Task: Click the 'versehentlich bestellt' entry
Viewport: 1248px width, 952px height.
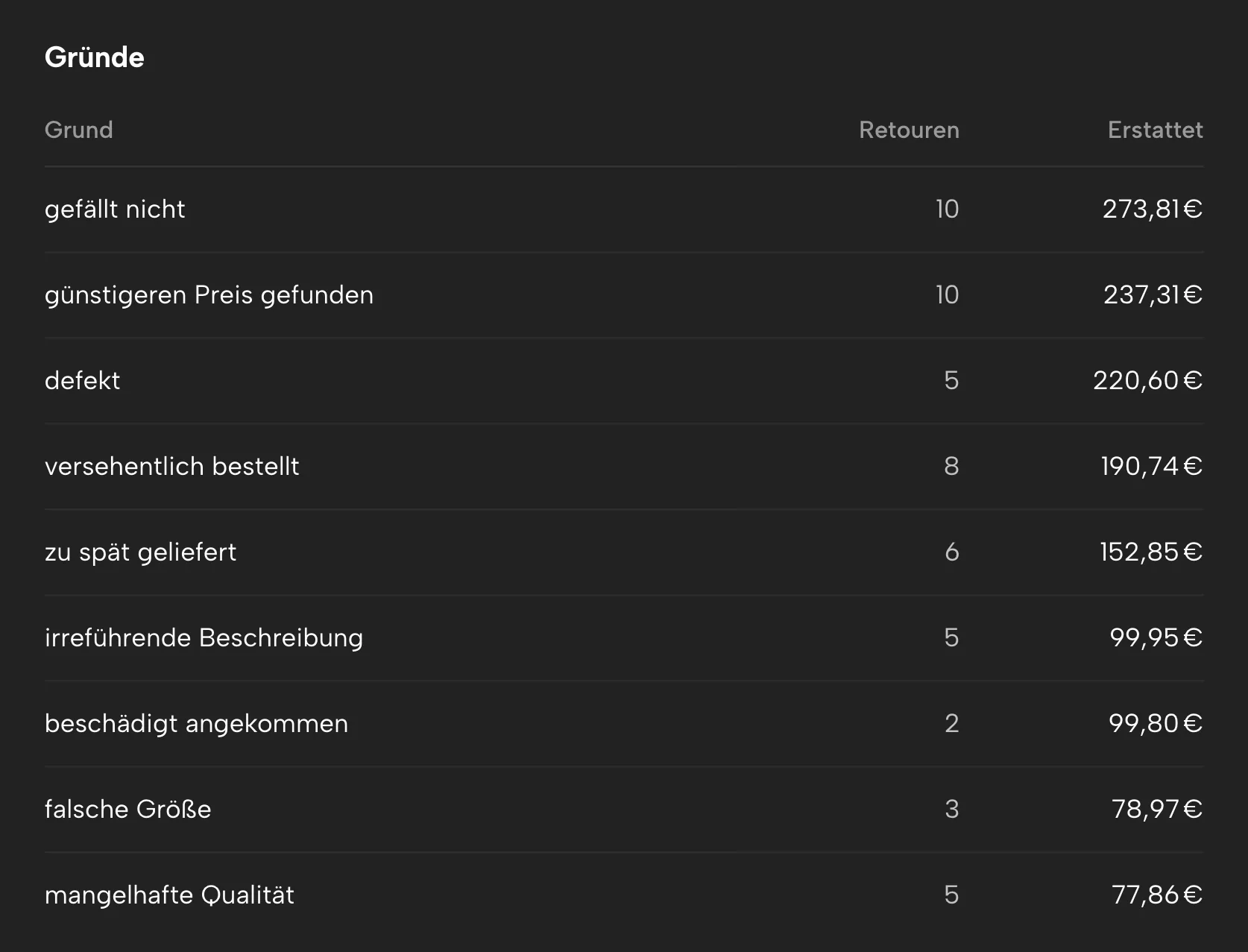Action: (x=624, y=467)
